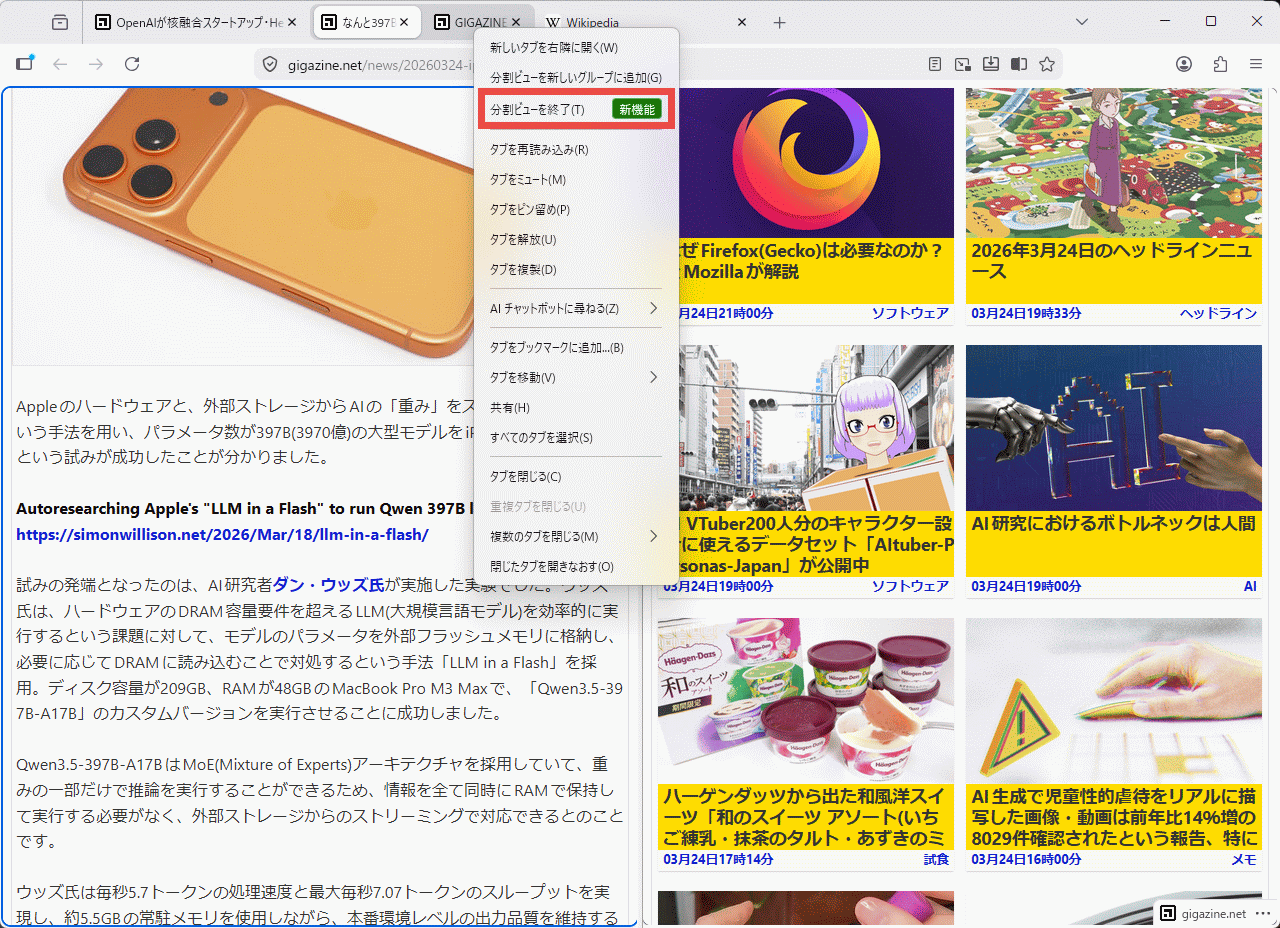This screenshot has height=928, width=1280.
Task: Open the simonwillison.net llm-in-a-flash link
Action: point(222,534)
